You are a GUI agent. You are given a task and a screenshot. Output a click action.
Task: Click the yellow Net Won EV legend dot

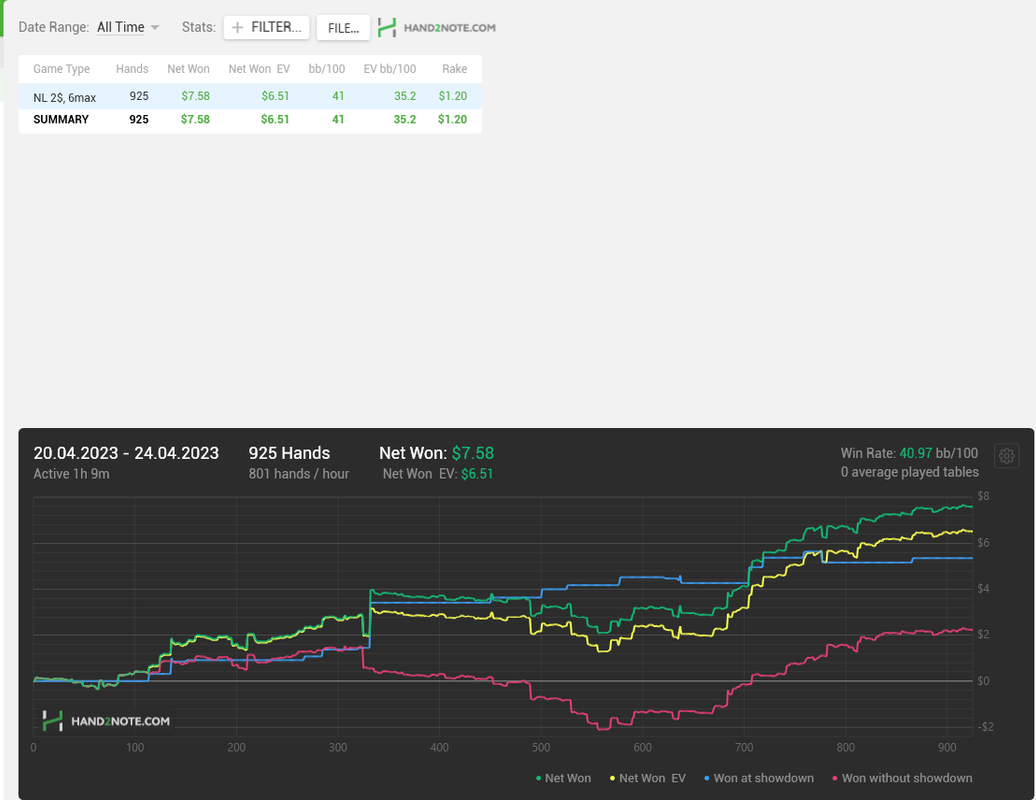click(612, 779)
